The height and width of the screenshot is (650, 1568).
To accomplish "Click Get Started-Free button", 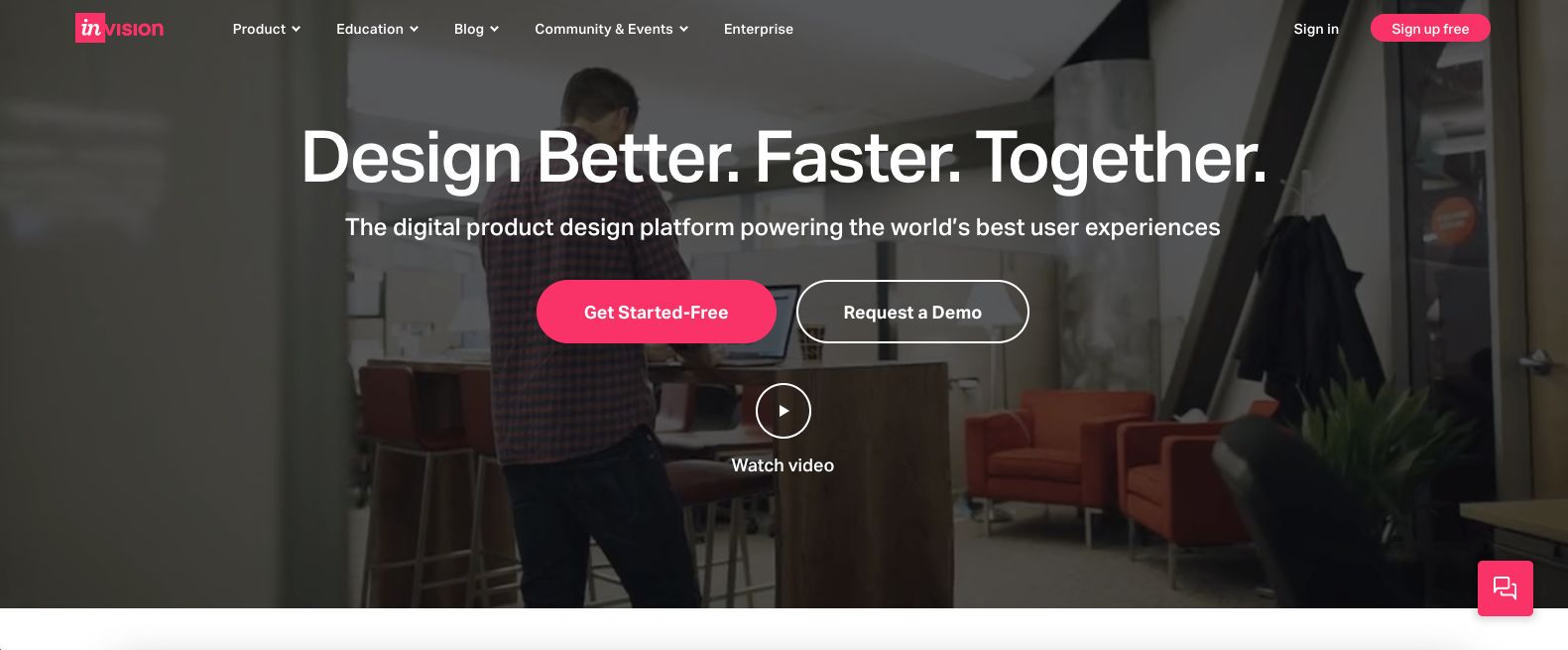I will pyautogui.click(x=657, y=312).
